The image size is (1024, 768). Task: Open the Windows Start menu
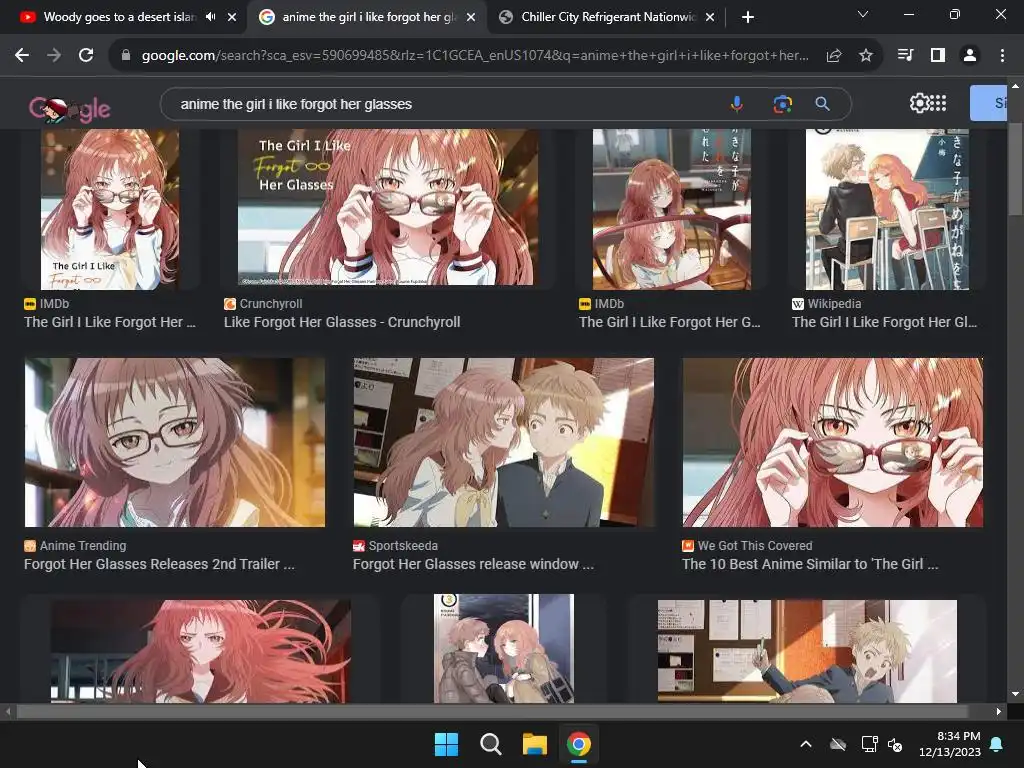[447, 744]
